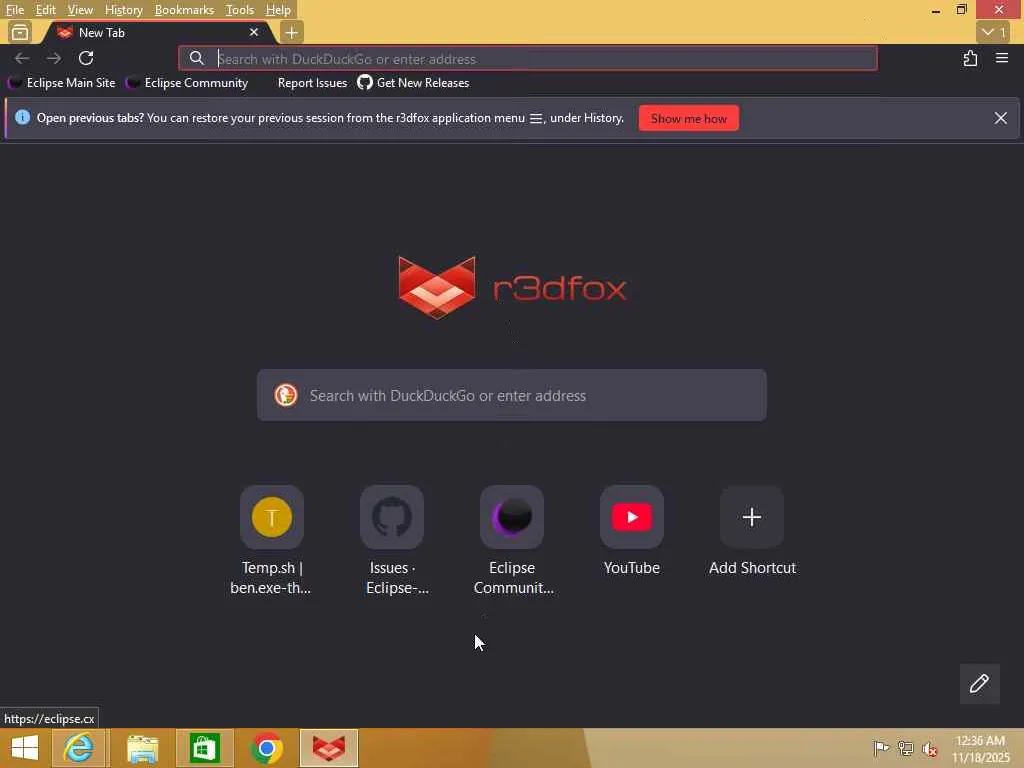Click DuckDuckGo icon in center search

click(285, 395)
